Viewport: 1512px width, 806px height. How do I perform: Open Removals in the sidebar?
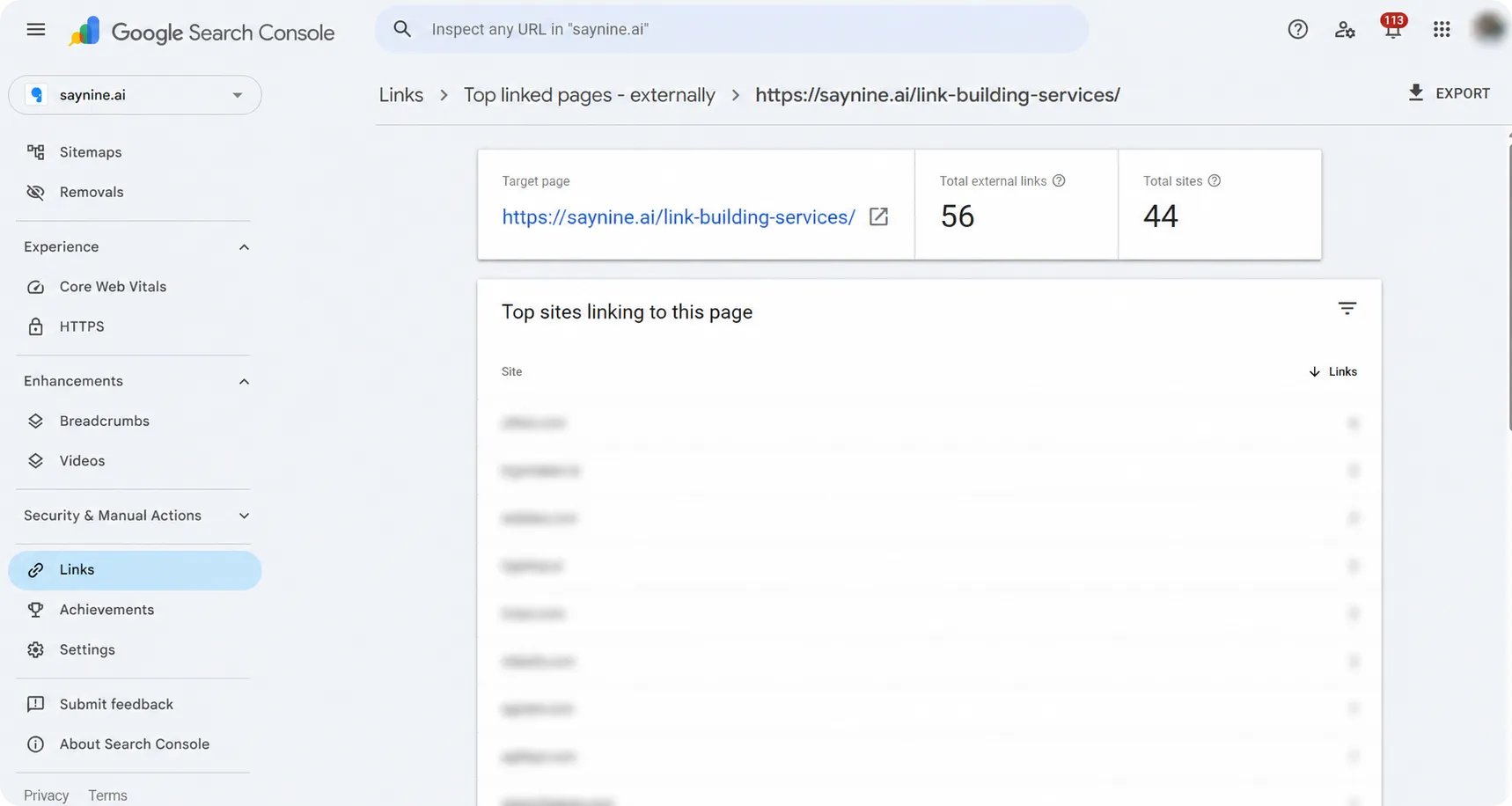92,192
